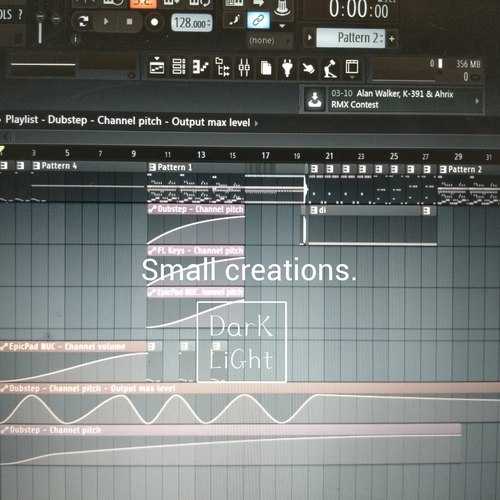
Task: Click bar 17 on timeline ruler
Action: coord(265,155)
